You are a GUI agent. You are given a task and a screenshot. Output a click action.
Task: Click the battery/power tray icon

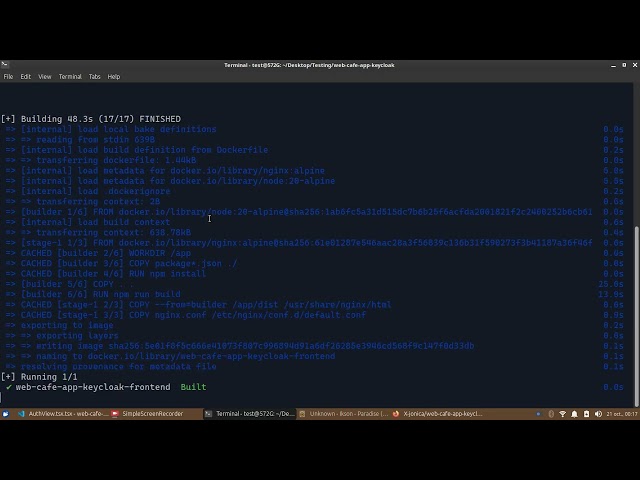click(x=587, y=414)
